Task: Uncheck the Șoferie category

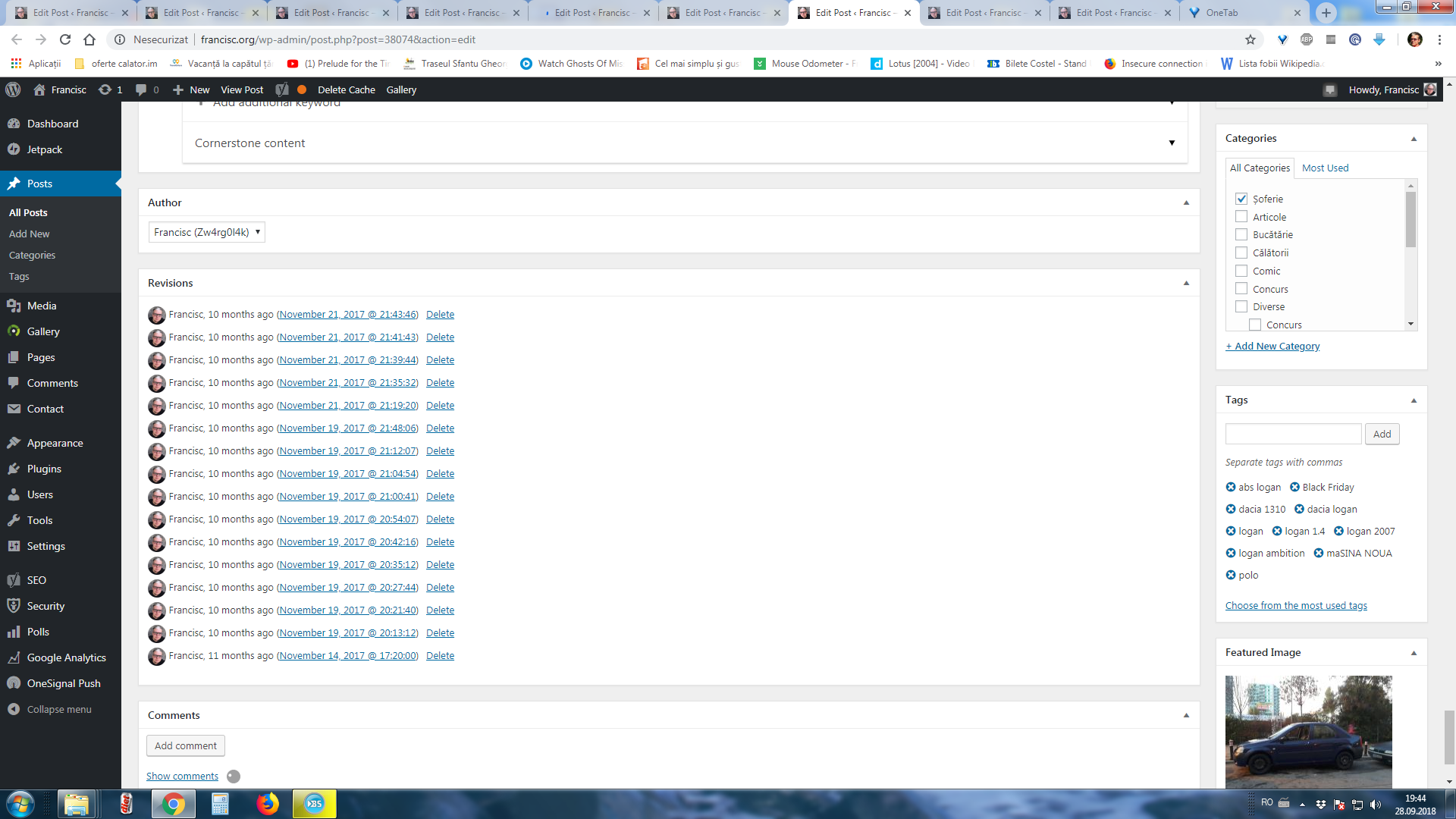Action: pyautogui.click(x=1241, y=199)
